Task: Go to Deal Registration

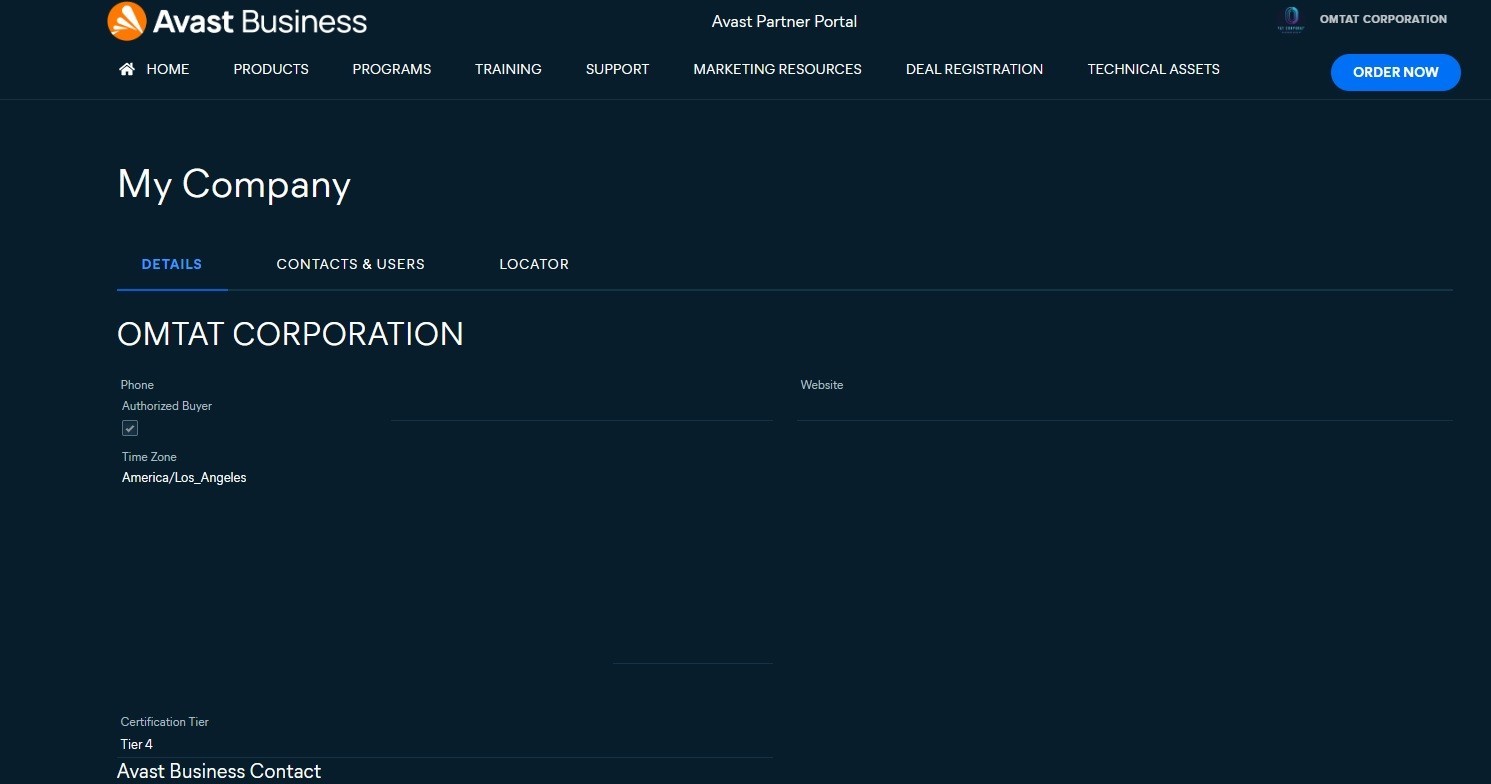Action: pyautogui.click(x=974, y=69)
